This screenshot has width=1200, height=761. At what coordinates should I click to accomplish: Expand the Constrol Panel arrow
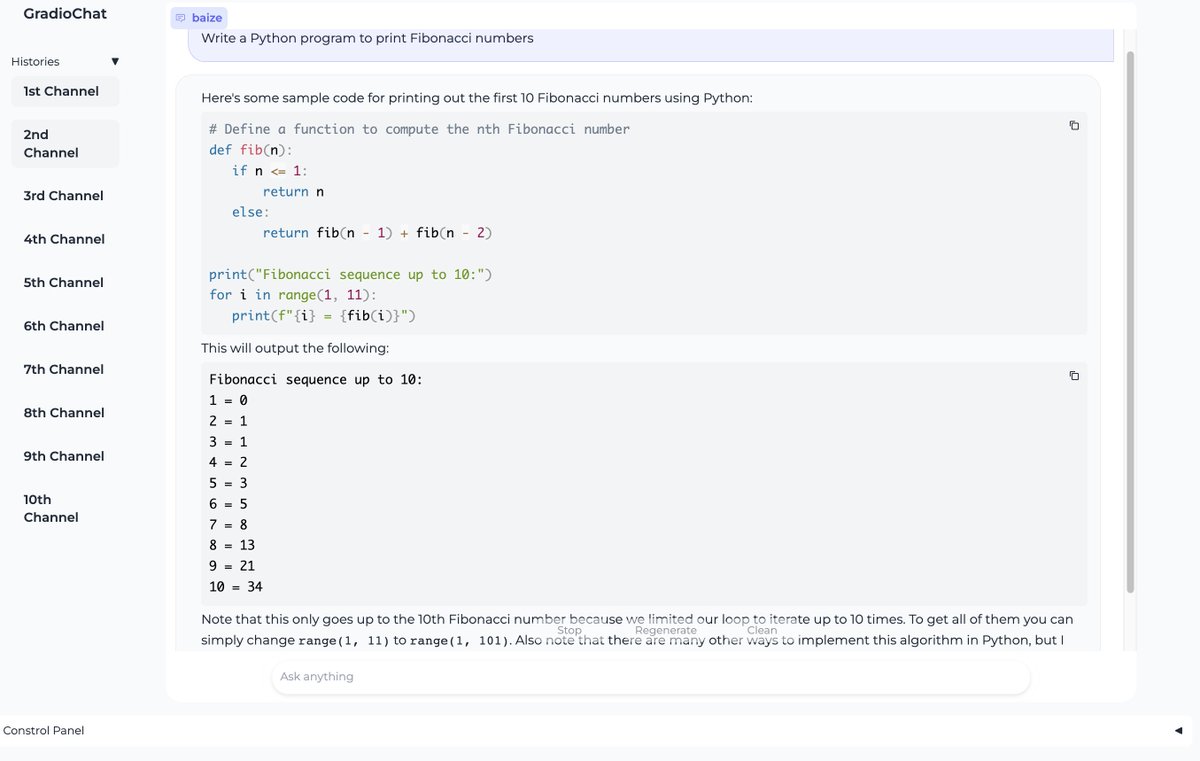coord(1178,731)
